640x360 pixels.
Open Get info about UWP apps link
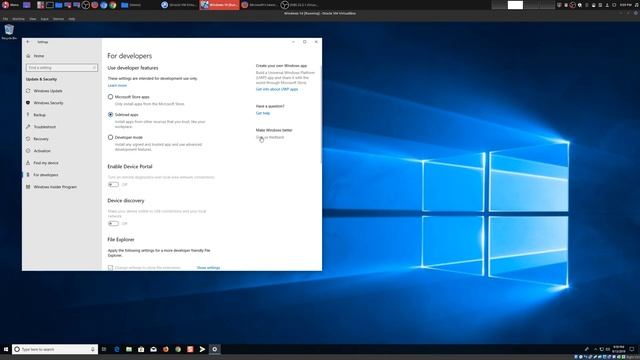277,89
